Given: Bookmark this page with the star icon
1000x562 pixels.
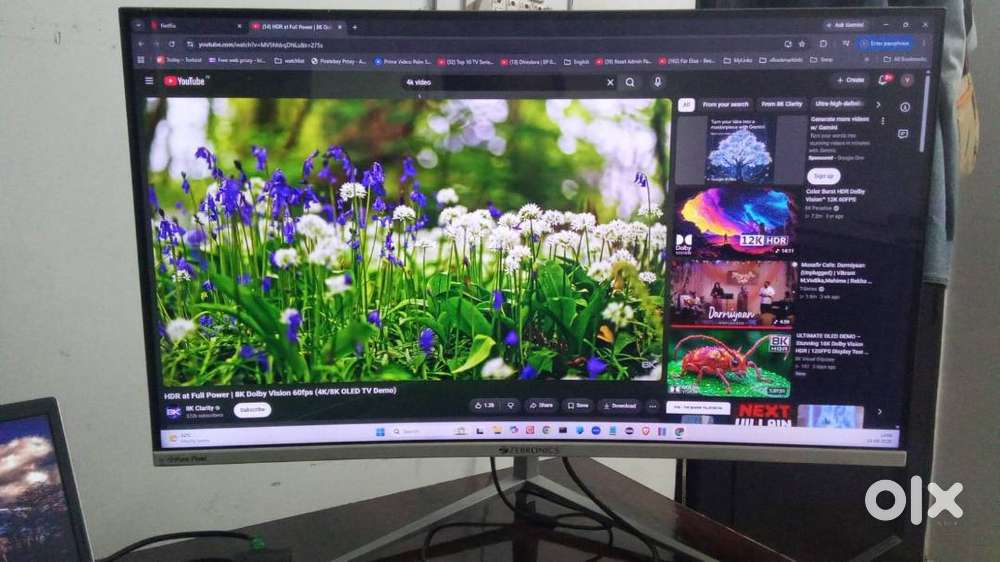Looking at the screenshot, I should 802,44.
